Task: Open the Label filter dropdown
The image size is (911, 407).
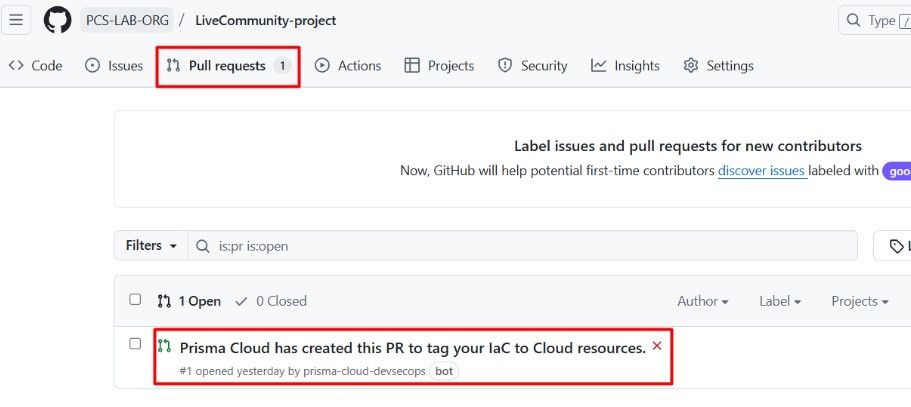Action: [780, 301]
